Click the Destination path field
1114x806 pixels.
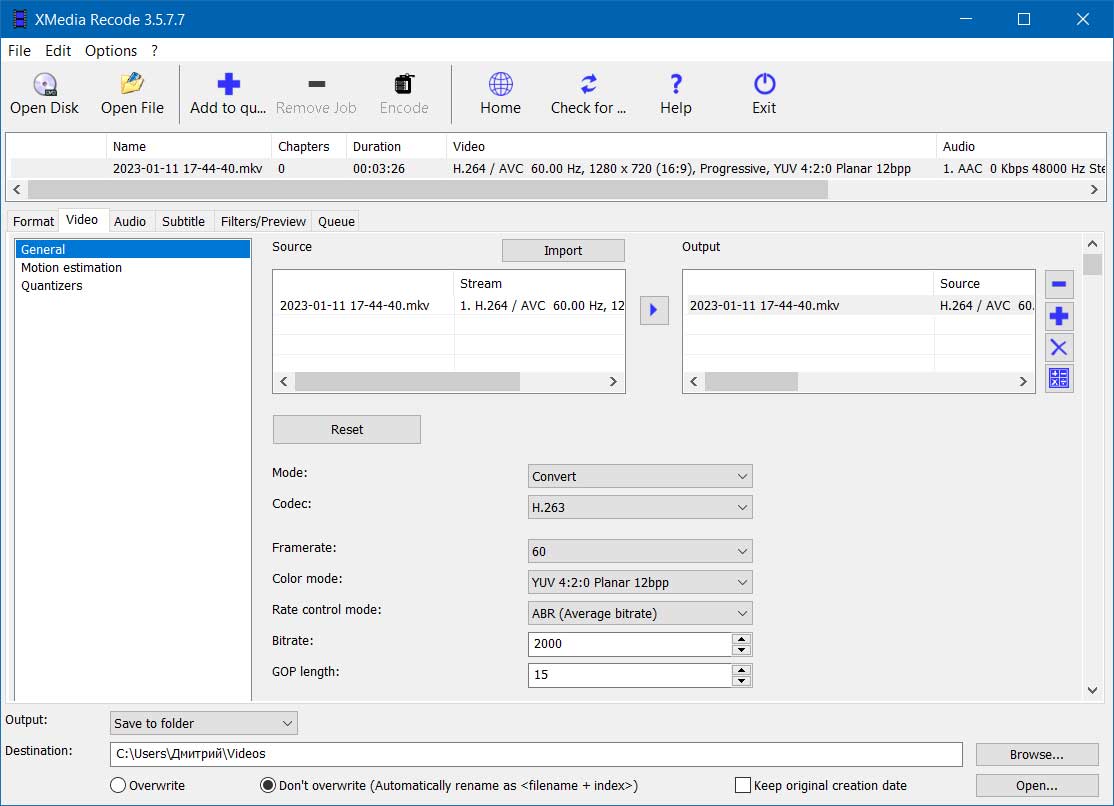(x=536, y=754)
